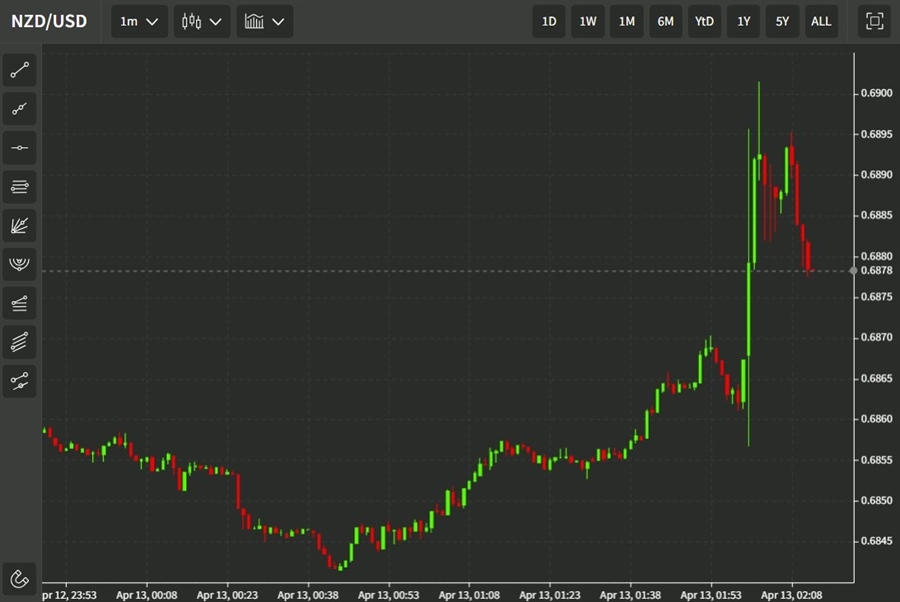Switch to the 1M range view
Screen dimensions: 900x602
pos(627,21)
